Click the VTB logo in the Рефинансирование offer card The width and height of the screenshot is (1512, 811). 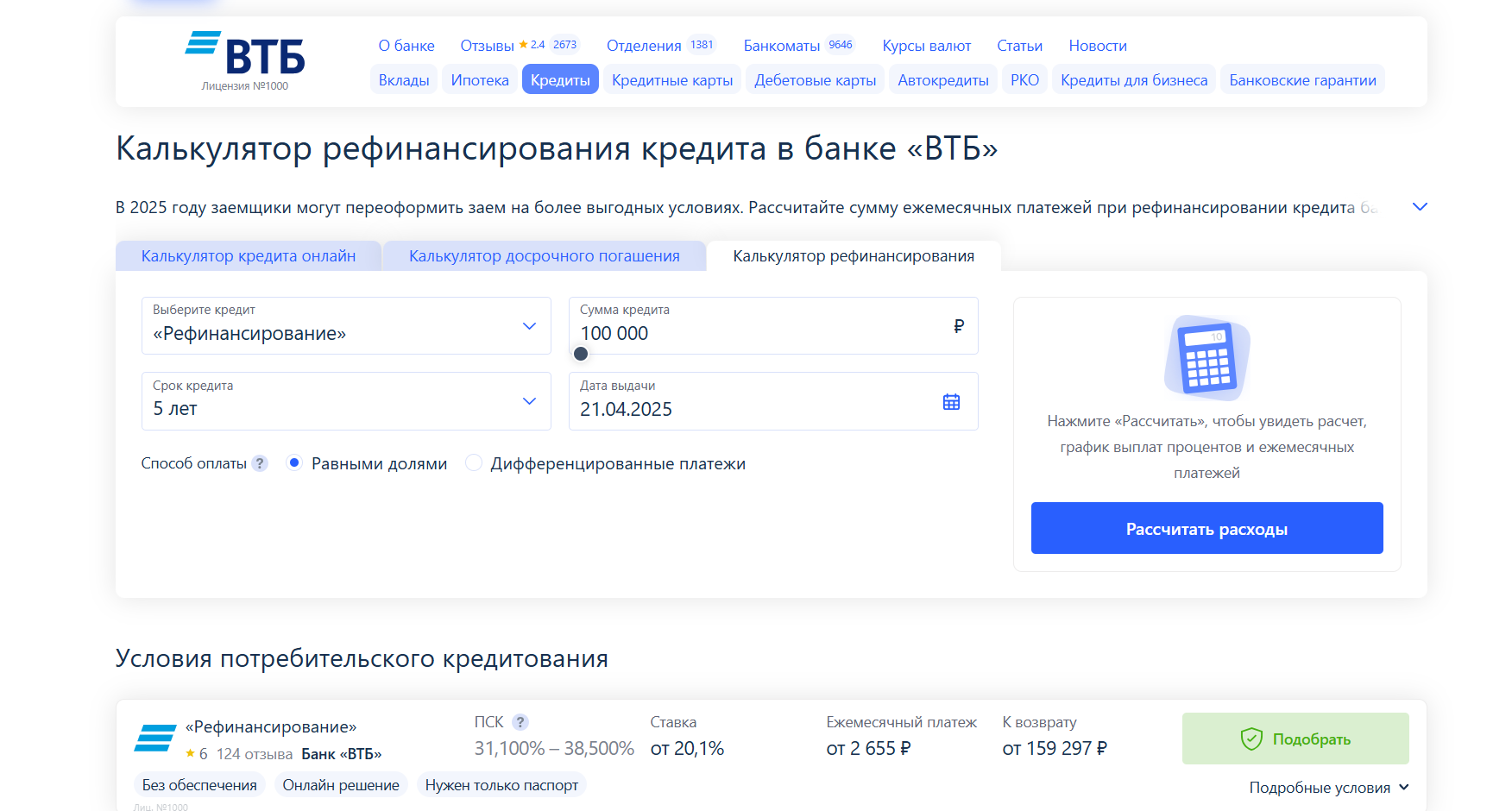coord(155,738)
